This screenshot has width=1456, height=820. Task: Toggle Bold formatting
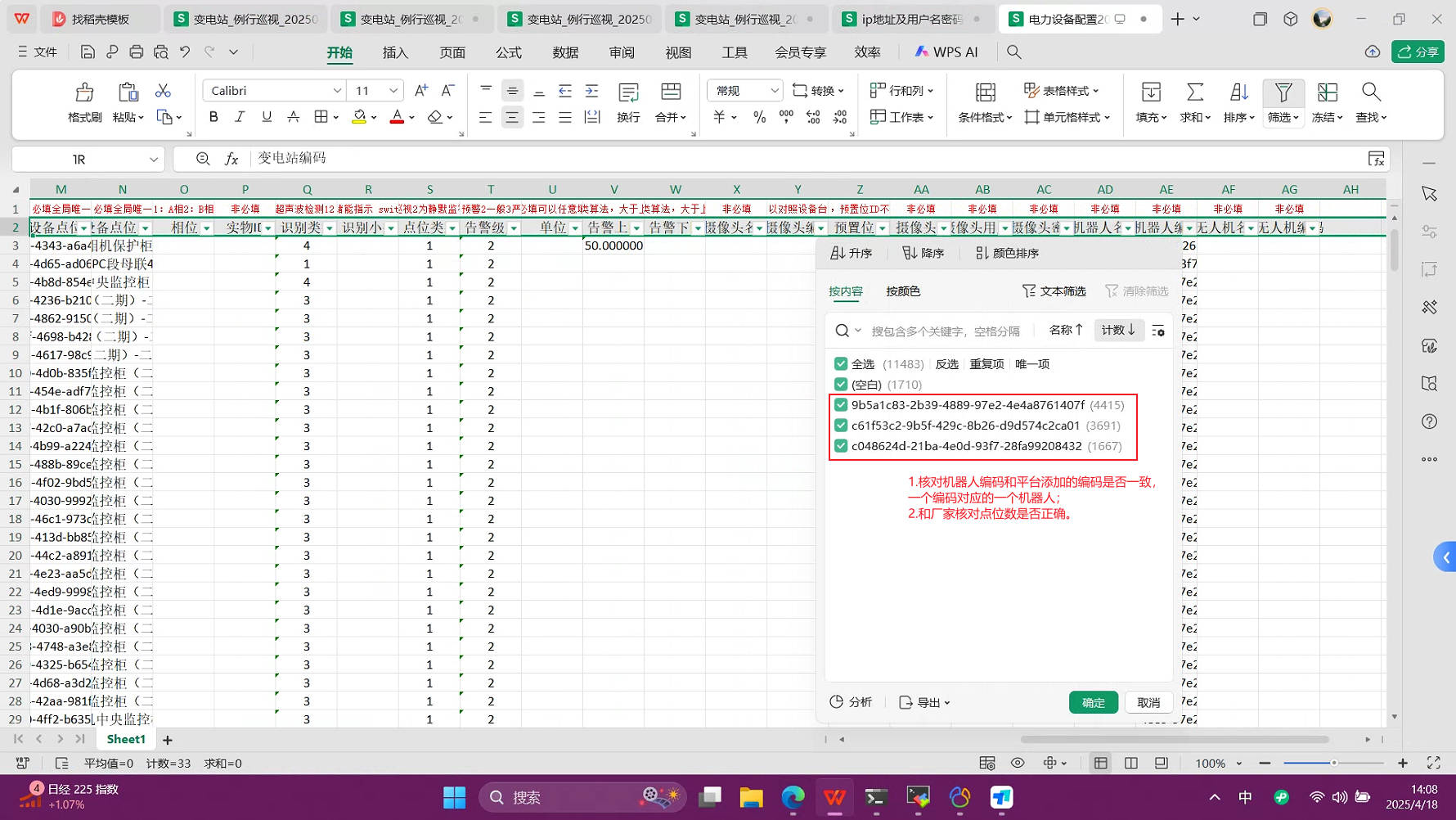213,117
